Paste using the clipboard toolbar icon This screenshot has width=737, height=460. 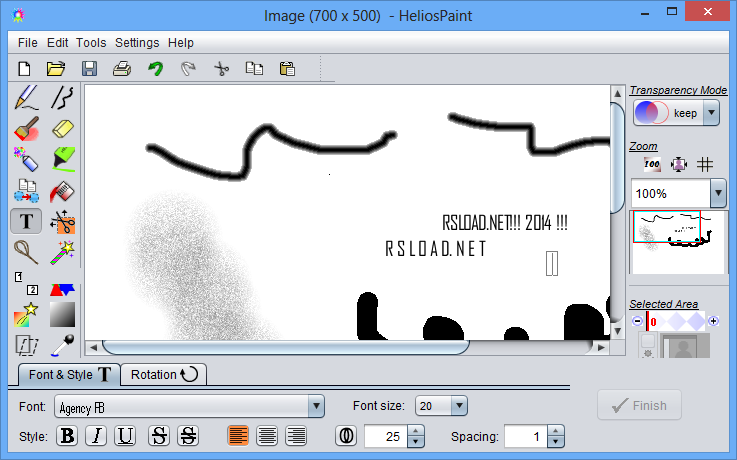[x=287, y=69]
